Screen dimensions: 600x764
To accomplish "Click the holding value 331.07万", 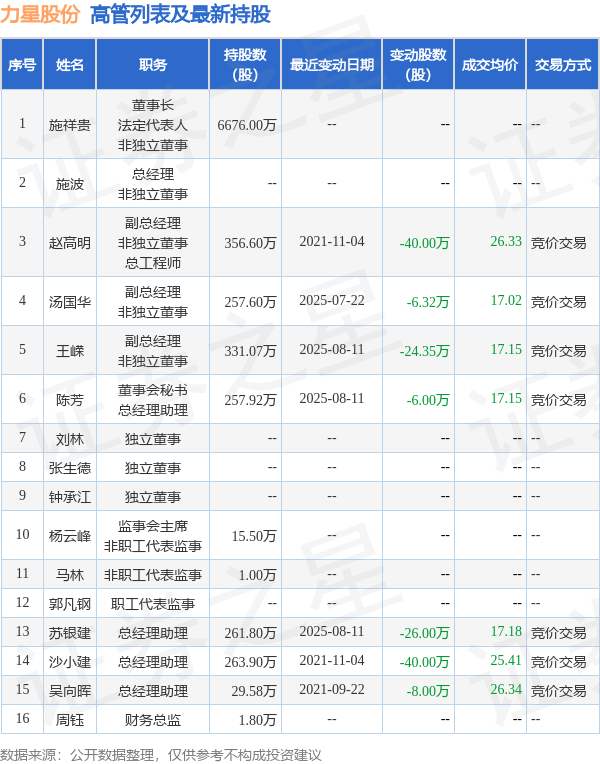I will (x=250, y=351).
